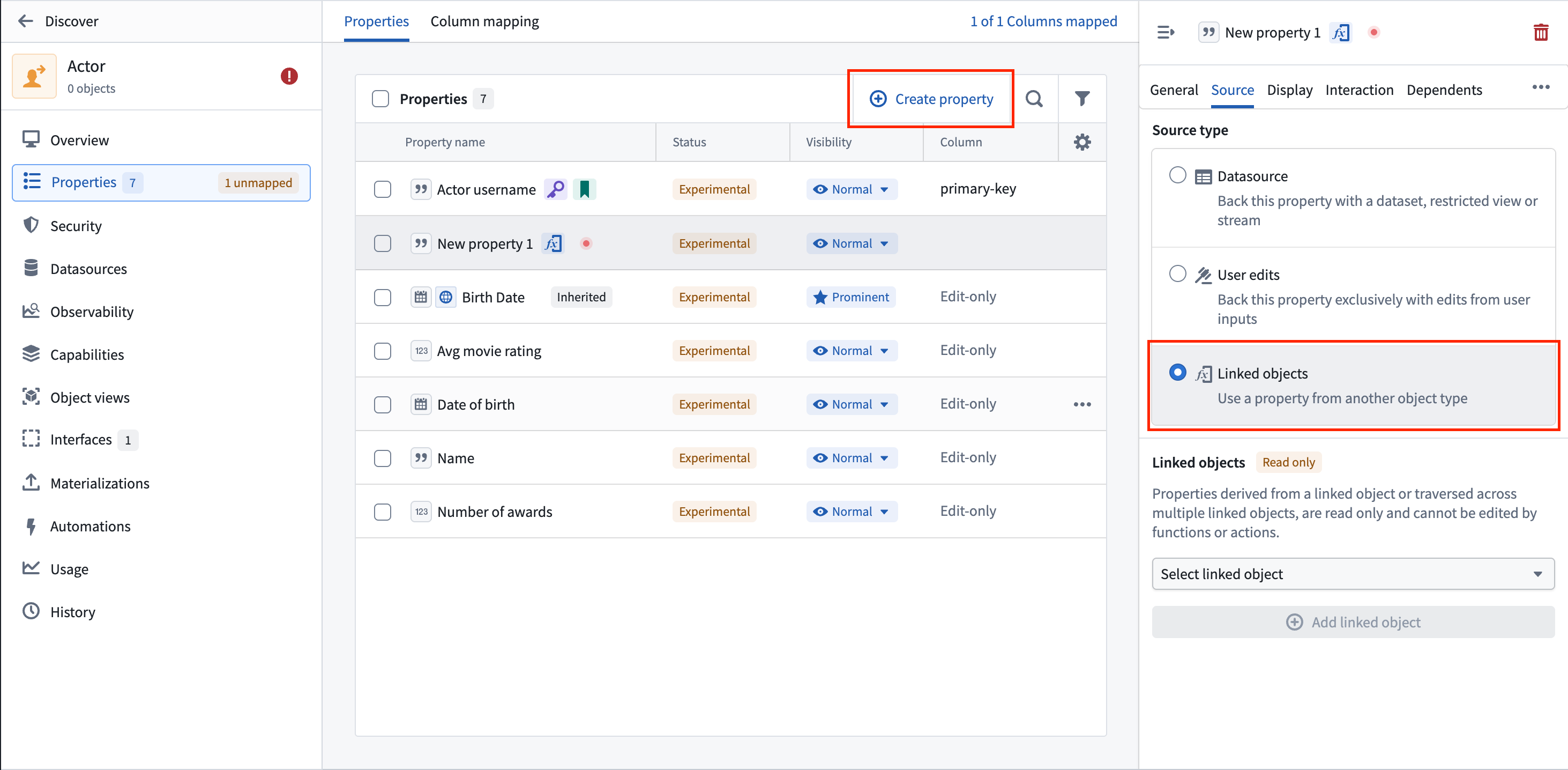1568x770 pixels.
Task: Open the Normal visibility dropdown for Name
Action: [x=852, y=458]
